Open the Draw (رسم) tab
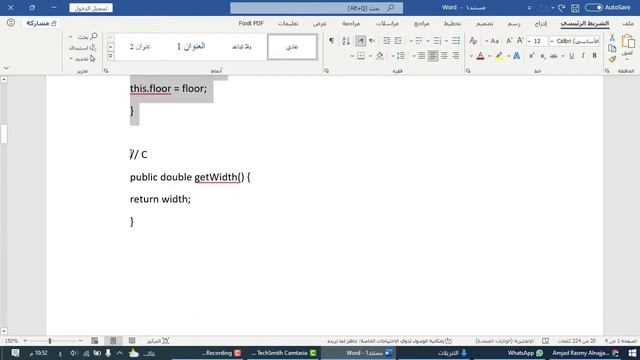 click(514, 24)
